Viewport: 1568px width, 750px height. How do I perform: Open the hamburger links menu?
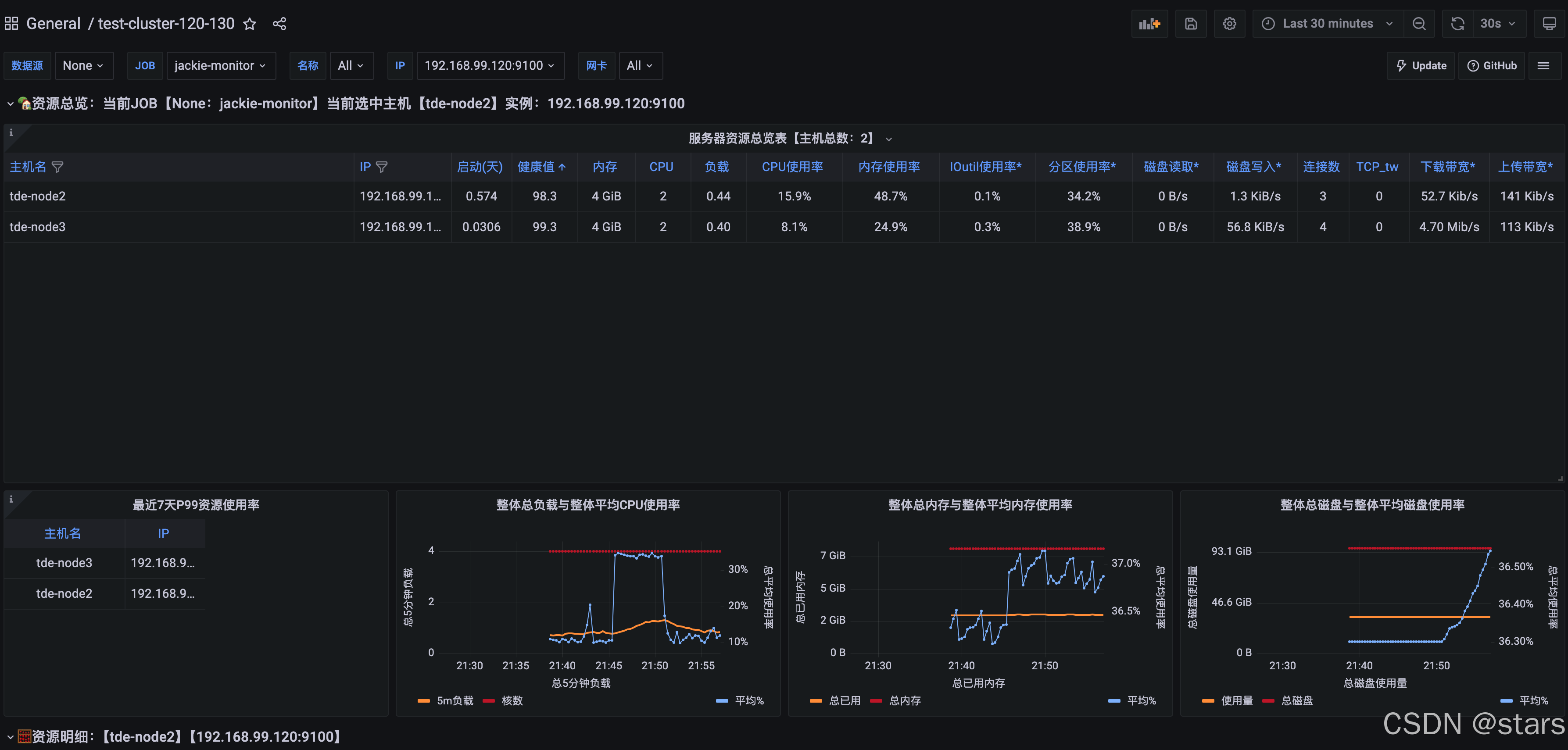click(x=1544, y=66)
